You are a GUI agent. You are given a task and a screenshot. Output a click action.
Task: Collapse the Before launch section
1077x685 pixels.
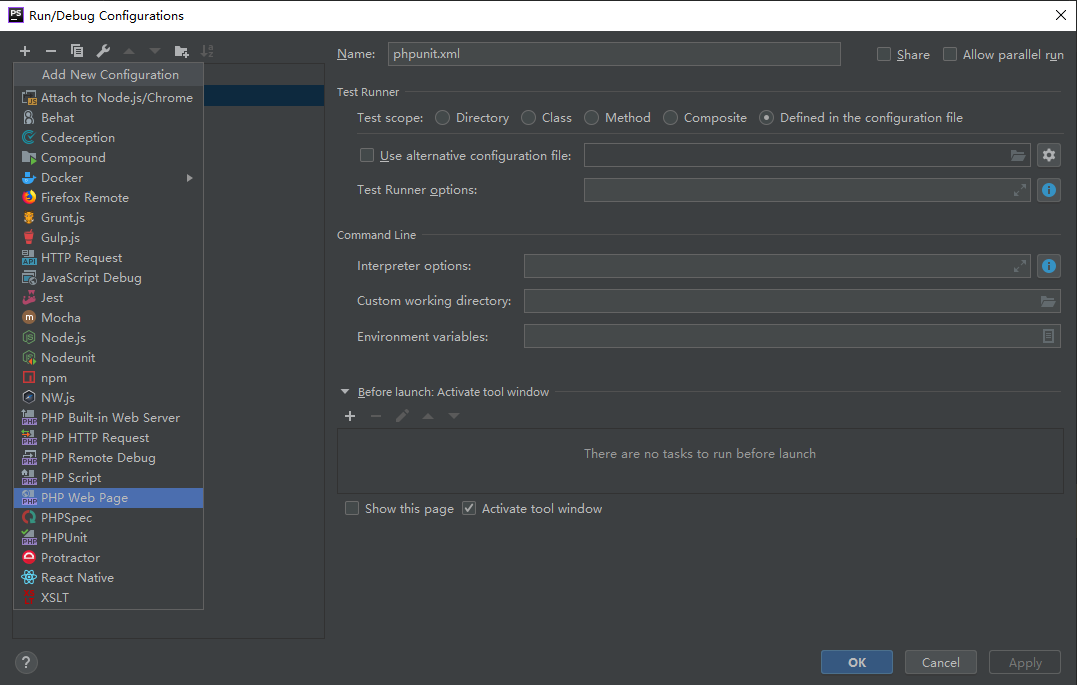point(345,392)
